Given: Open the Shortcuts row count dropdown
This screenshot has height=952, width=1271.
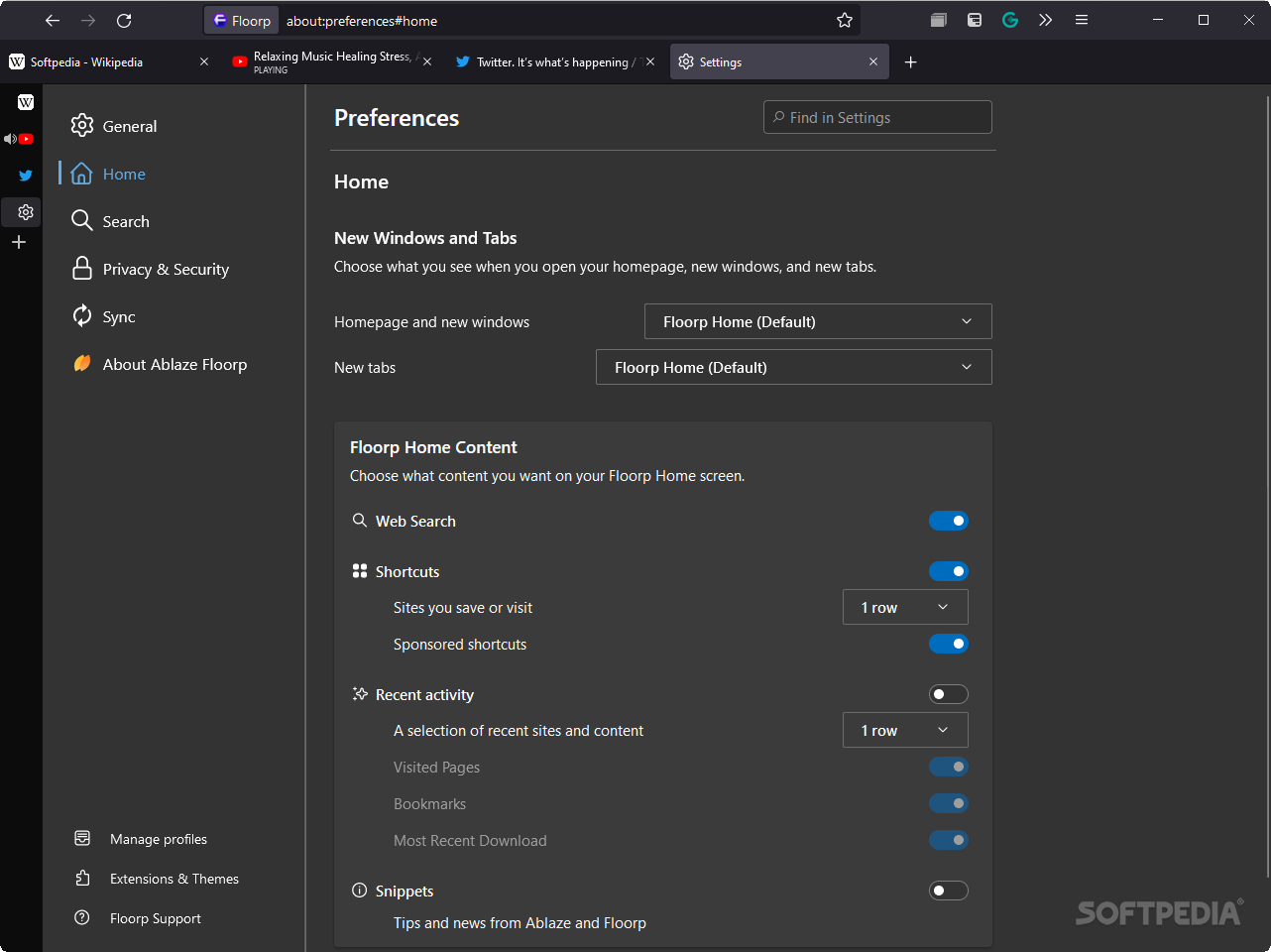Looking at the screenshot, I should (x=905, y=607).
